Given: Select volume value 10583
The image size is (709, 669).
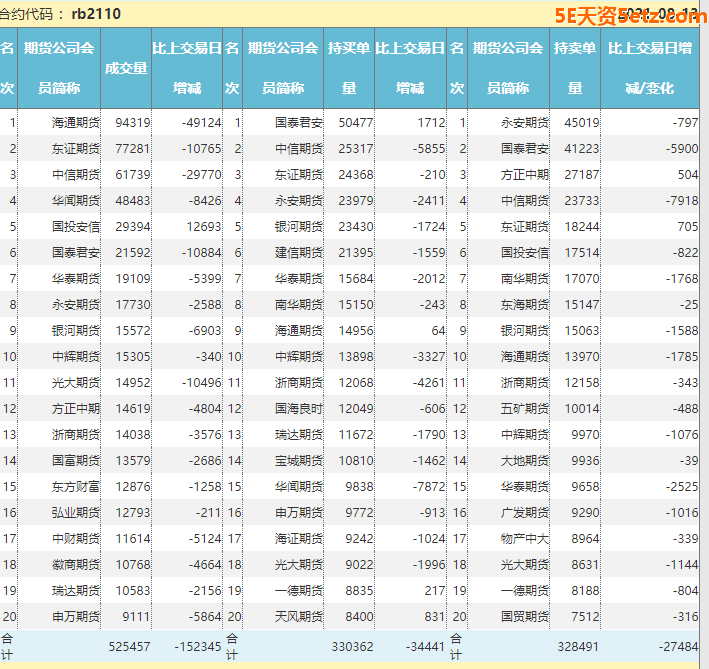Looking at the screenshot, I should click(132, 591).
